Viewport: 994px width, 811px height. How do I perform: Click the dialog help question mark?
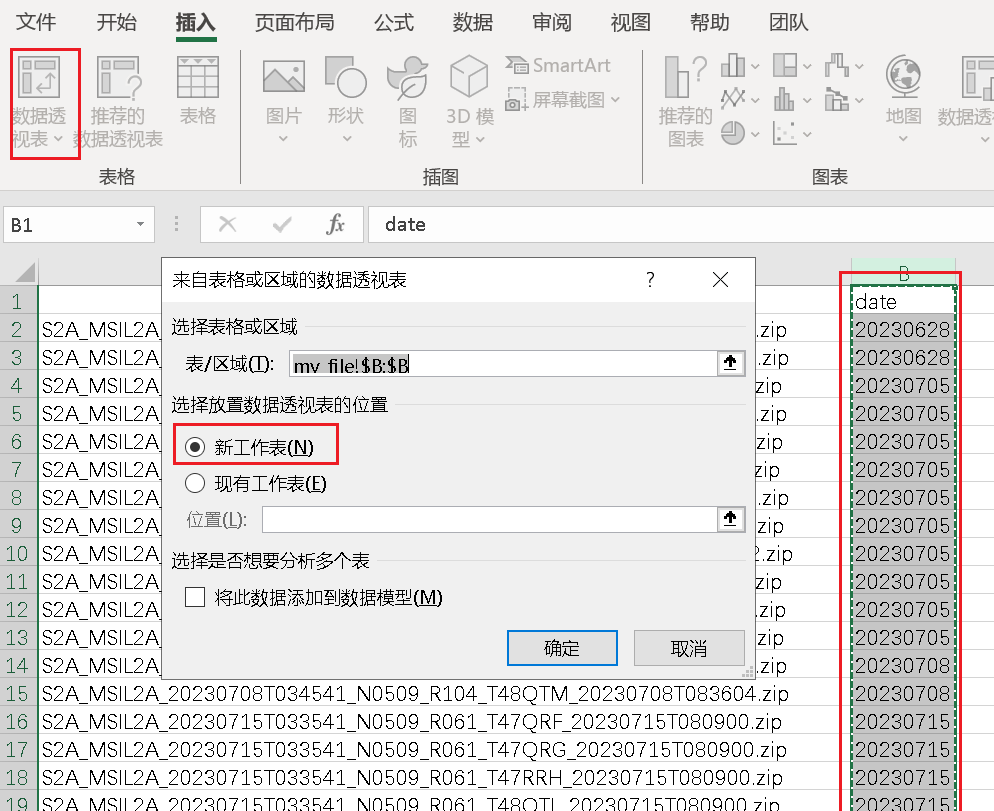click(650, 280)
